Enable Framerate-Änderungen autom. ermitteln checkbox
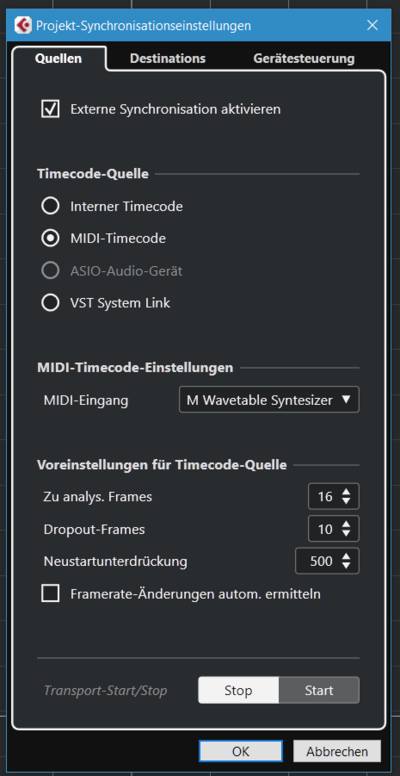Viewport: 400px width, 776px height. [50, 593]
